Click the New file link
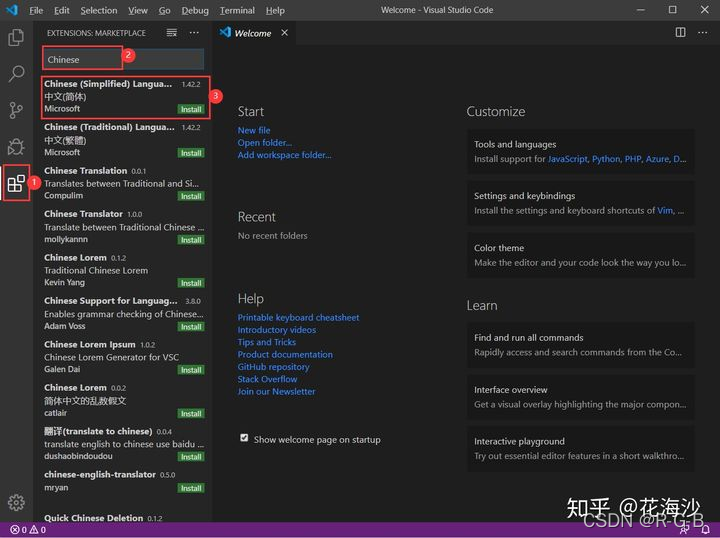This screenshot has width=720, height=538. [x=254, y=130]
